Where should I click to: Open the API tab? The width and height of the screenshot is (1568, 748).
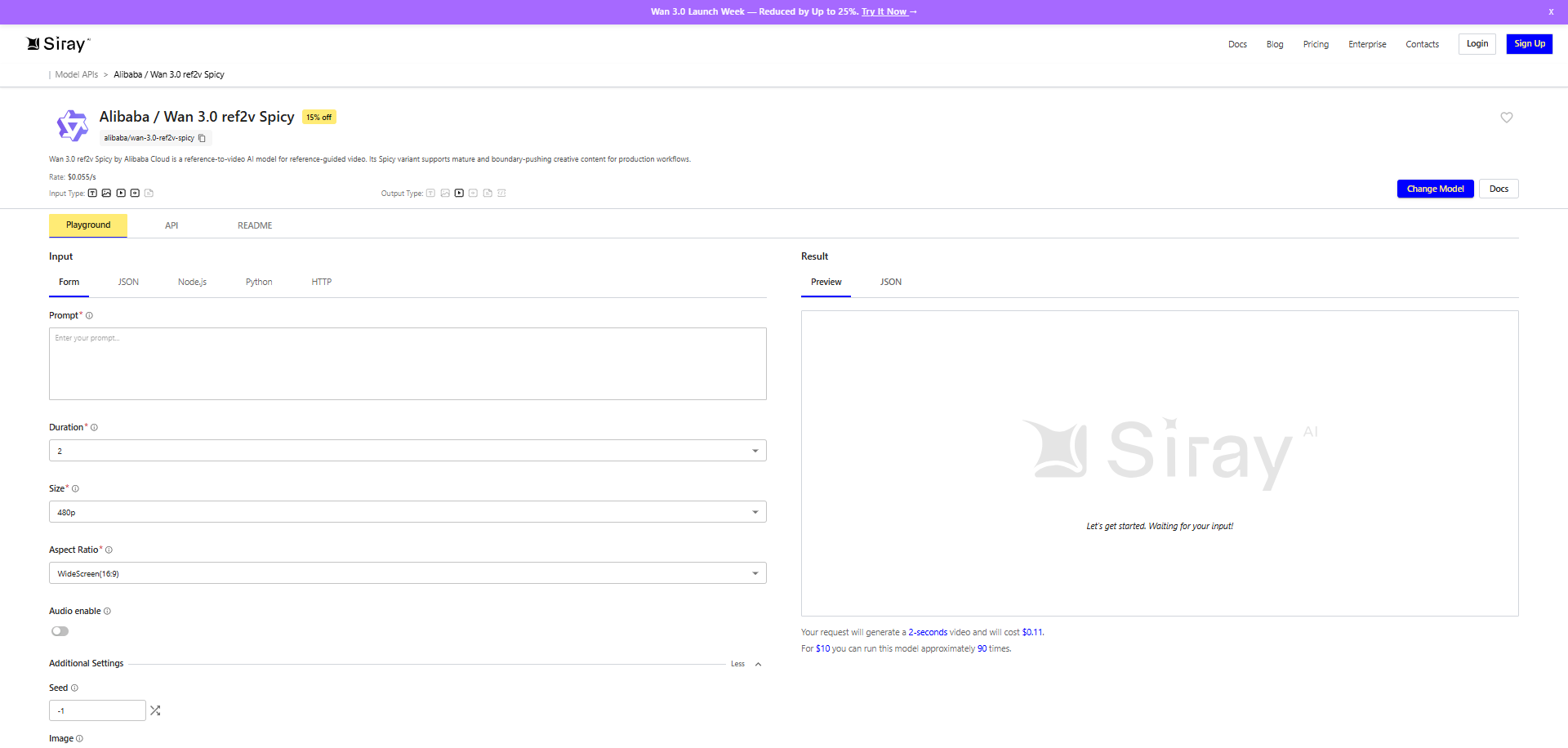coord(171,226)
